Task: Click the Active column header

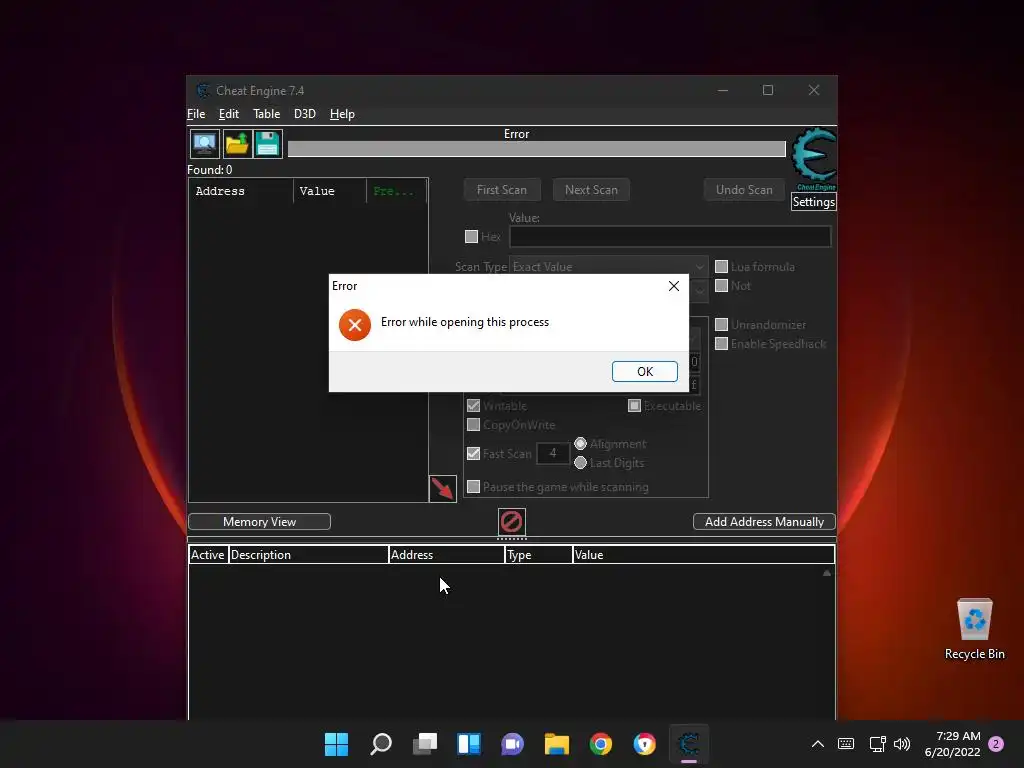Action: click(208, 554)
